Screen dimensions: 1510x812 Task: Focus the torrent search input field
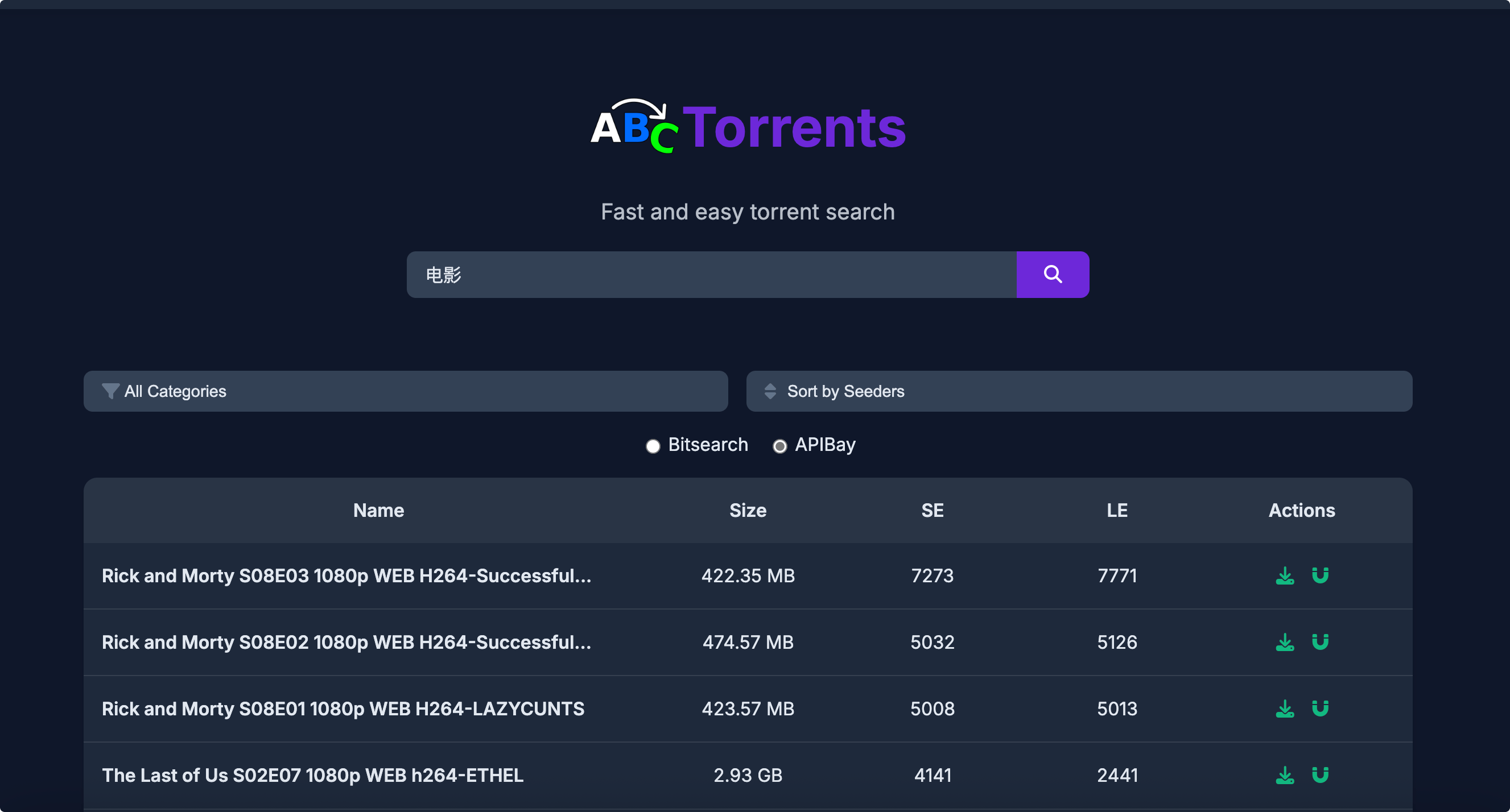point(711,274)
